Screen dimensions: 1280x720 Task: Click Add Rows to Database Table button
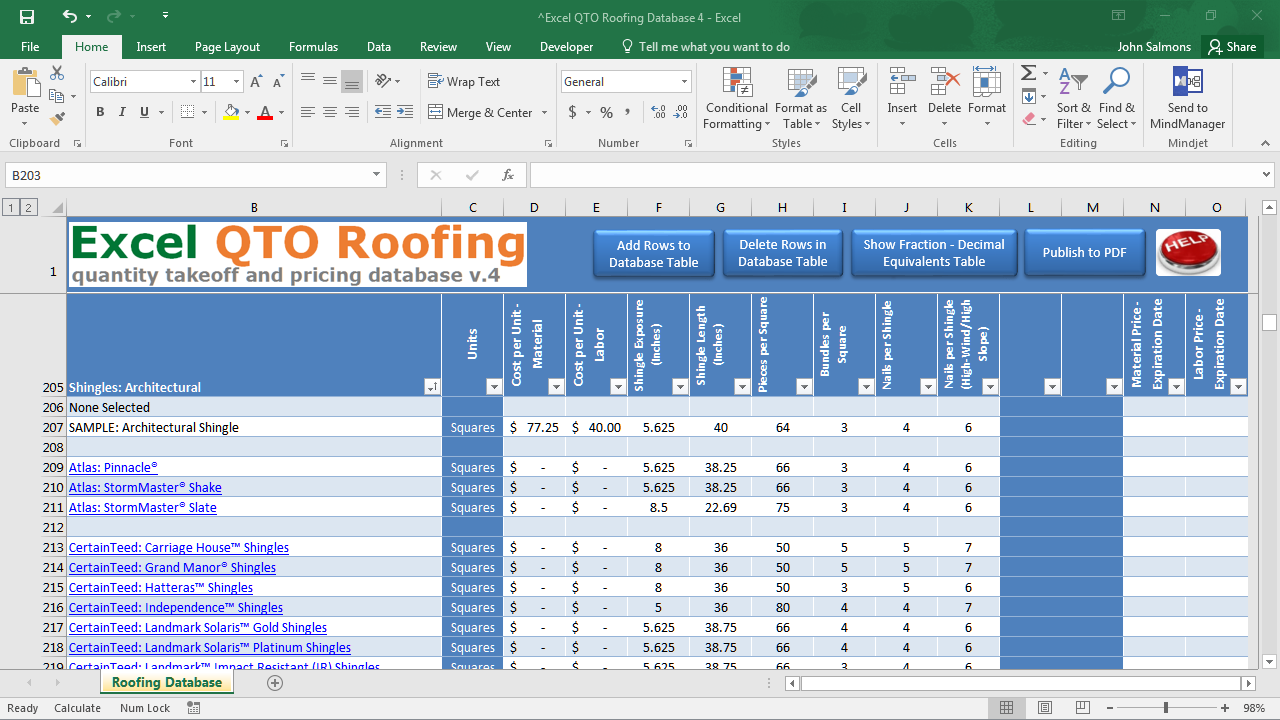coord(653,254)
